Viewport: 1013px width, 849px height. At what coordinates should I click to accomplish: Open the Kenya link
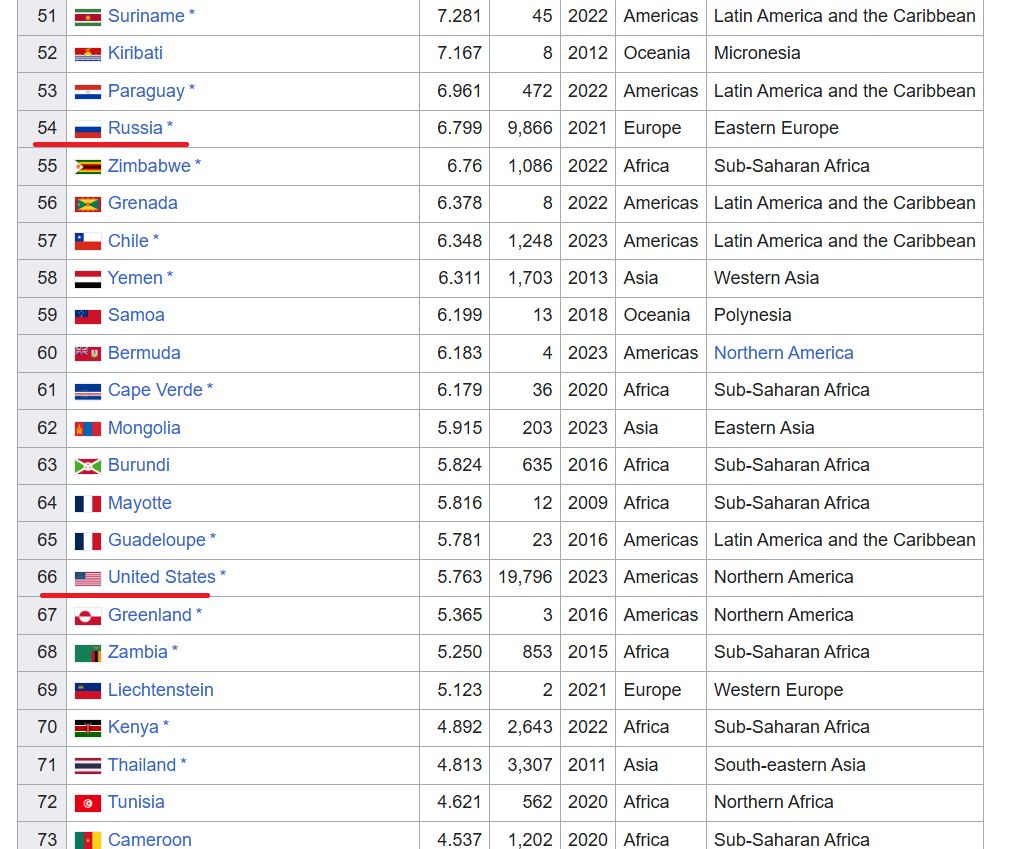[x=133, y=728]
